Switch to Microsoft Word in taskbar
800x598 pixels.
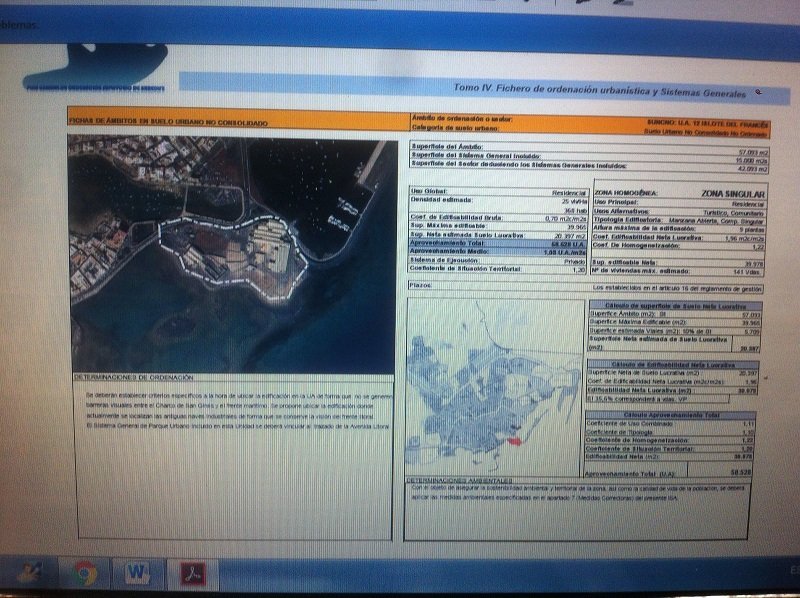click(137, 574)
